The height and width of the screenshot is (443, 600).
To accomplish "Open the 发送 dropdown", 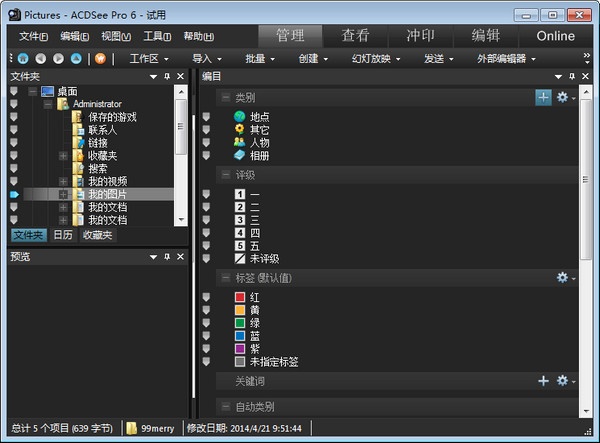I will tap(438, 59).
